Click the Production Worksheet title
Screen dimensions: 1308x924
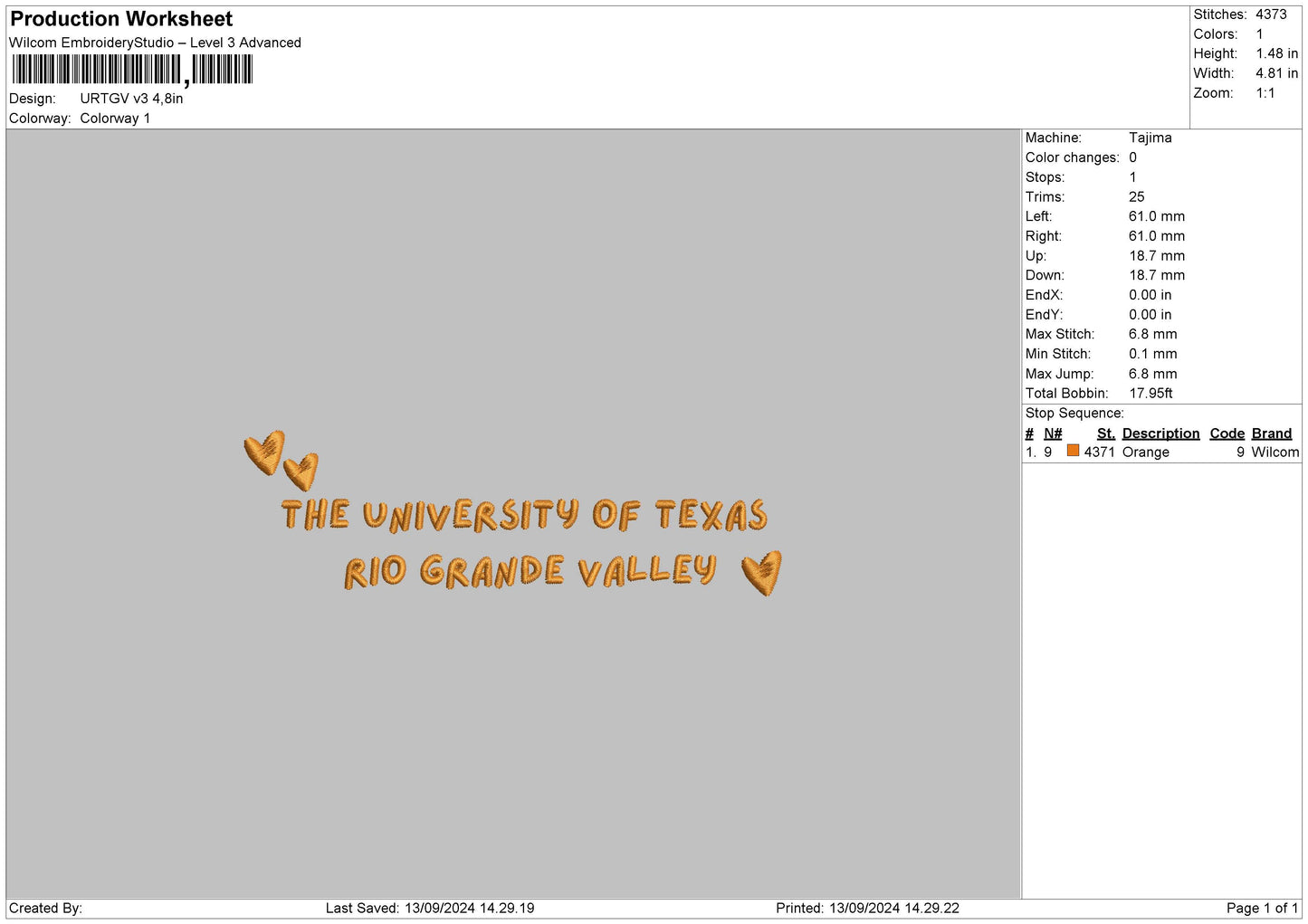point(121,19)
